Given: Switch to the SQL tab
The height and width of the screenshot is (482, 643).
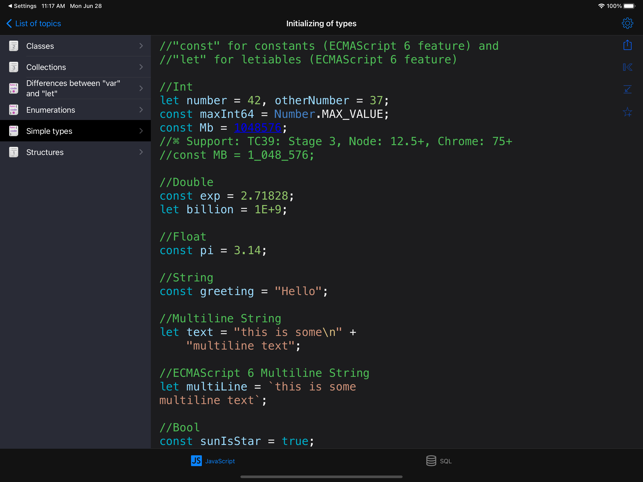Looking at the screenshot, I should tap(439, 461).
